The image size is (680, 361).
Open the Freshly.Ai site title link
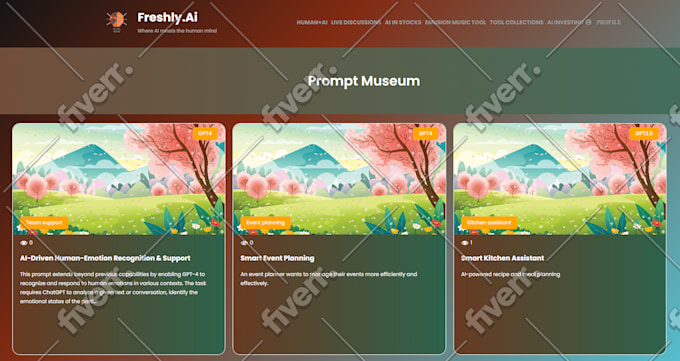coord(167,17)
